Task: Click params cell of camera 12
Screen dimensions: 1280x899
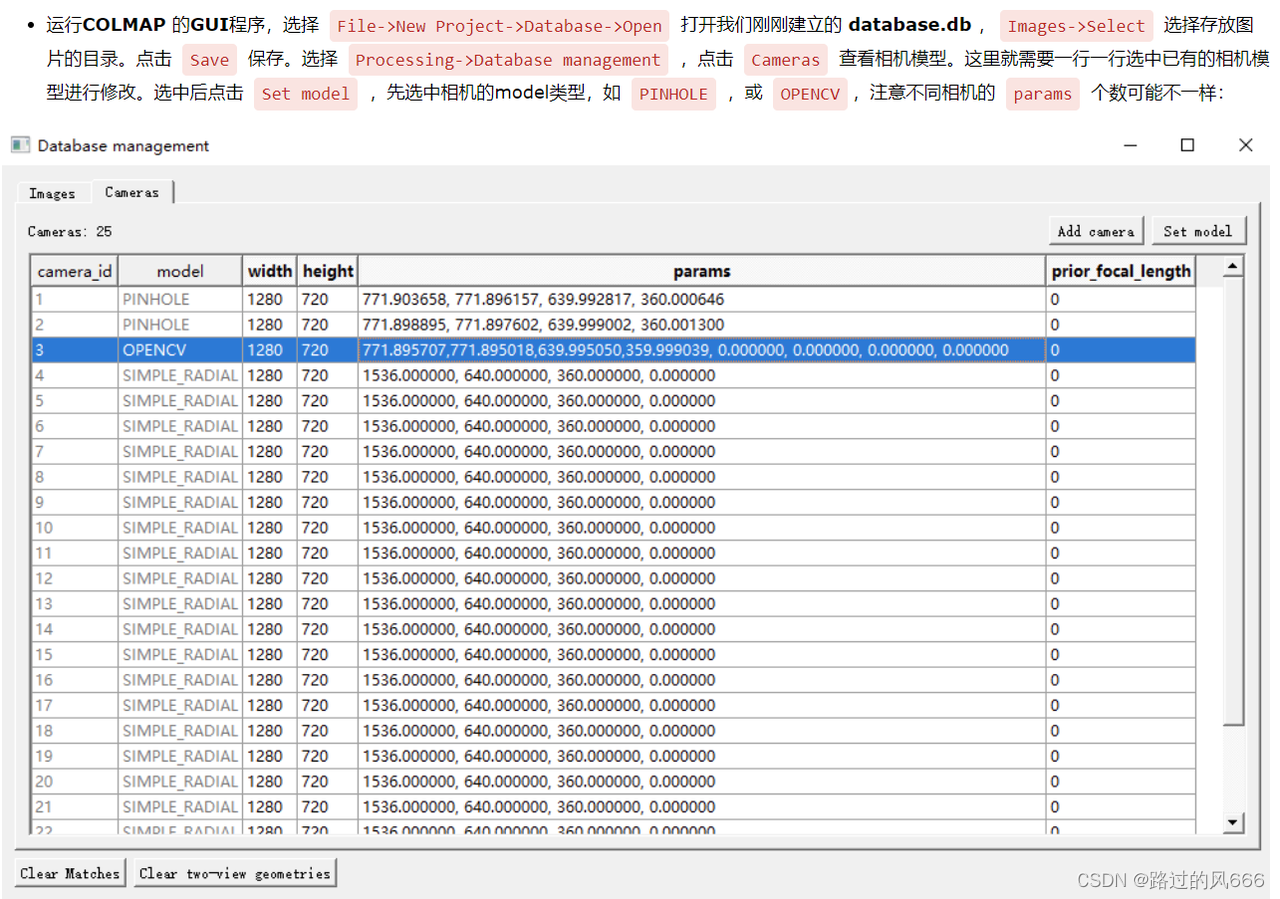Action: 702,579
